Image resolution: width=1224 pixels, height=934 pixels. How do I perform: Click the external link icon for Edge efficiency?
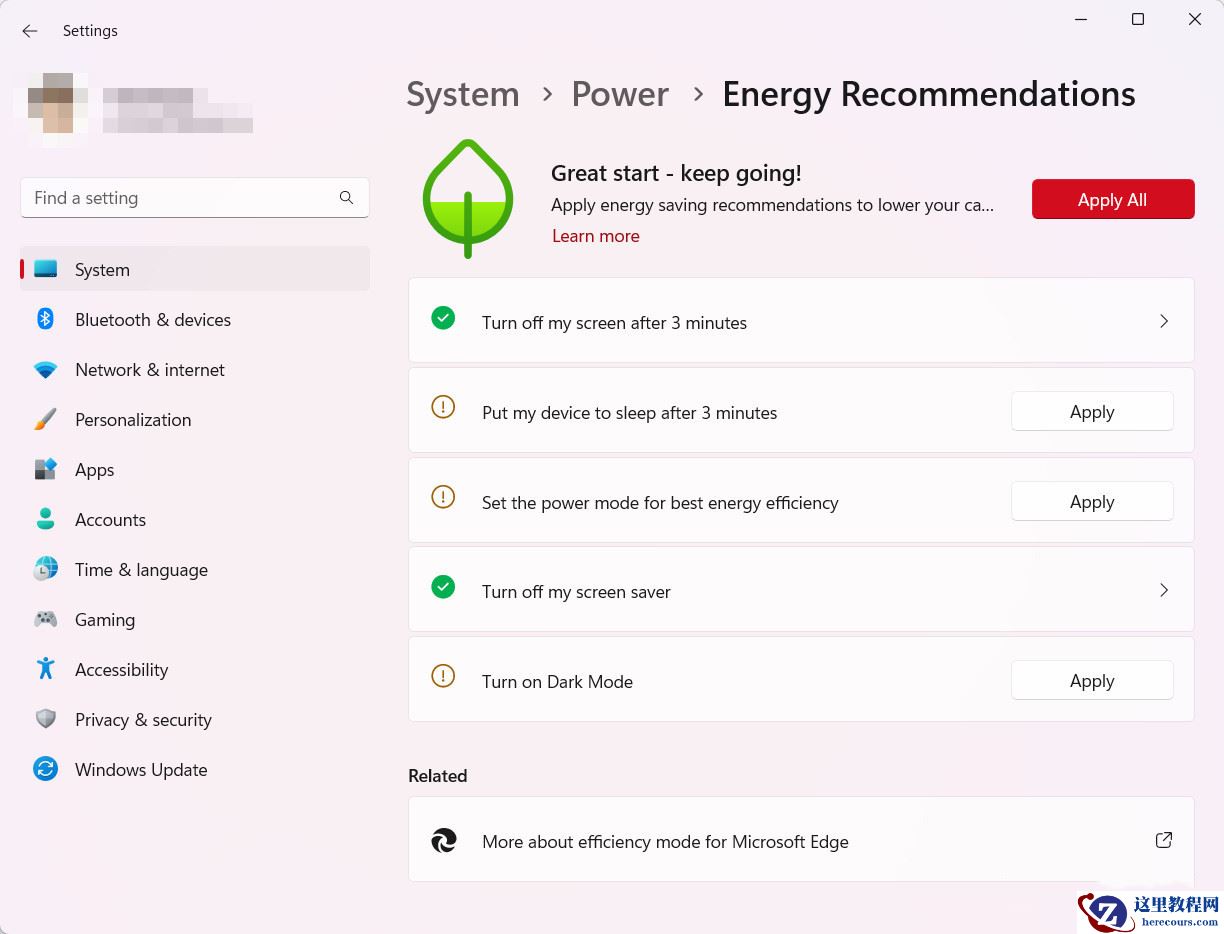(1163, 840)
